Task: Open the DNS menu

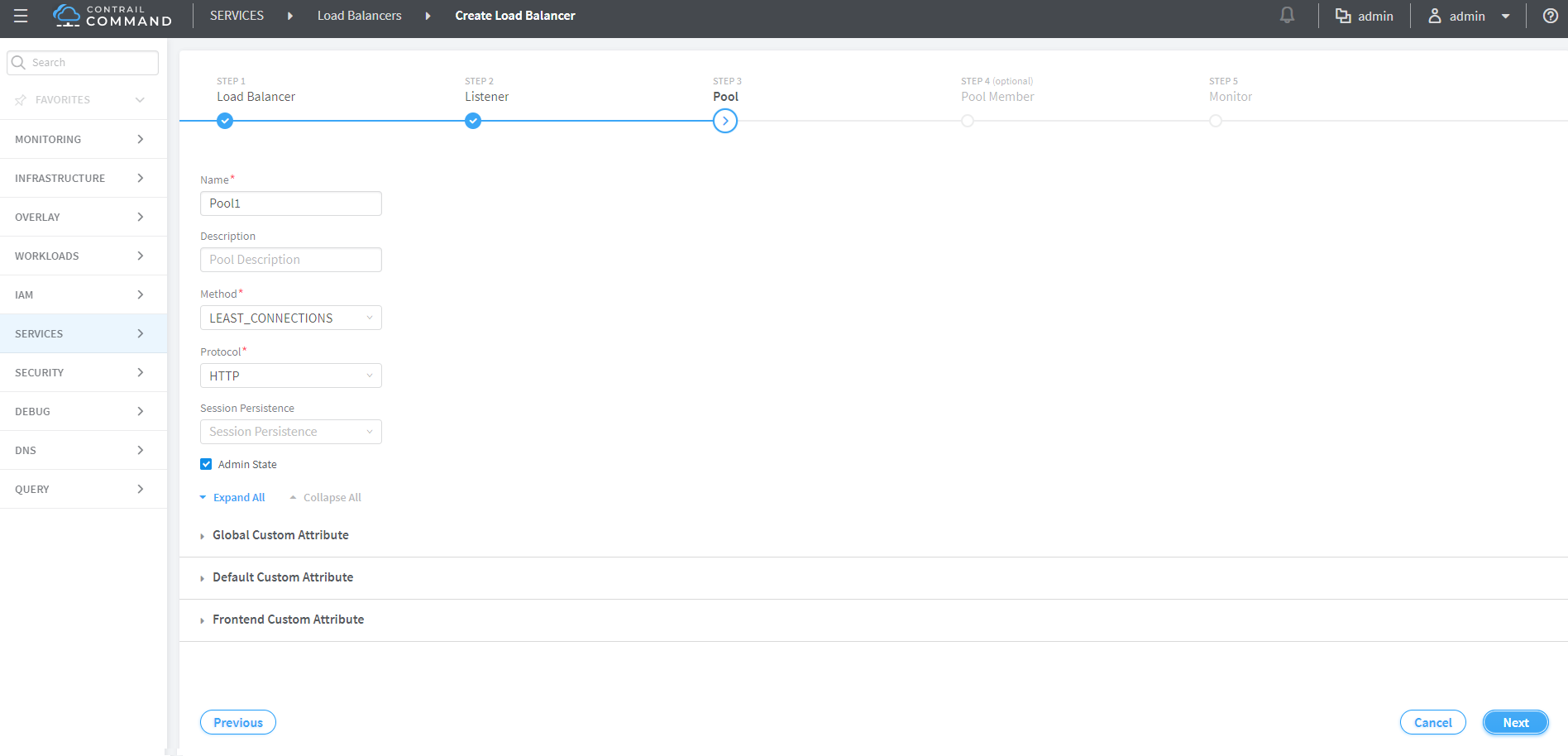Action: (x=84, y=450)
